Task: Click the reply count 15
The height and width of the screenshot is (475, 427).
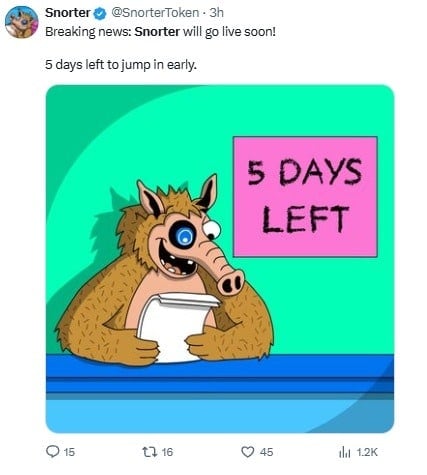Action: pyautogui.click(x=69, y=452)
